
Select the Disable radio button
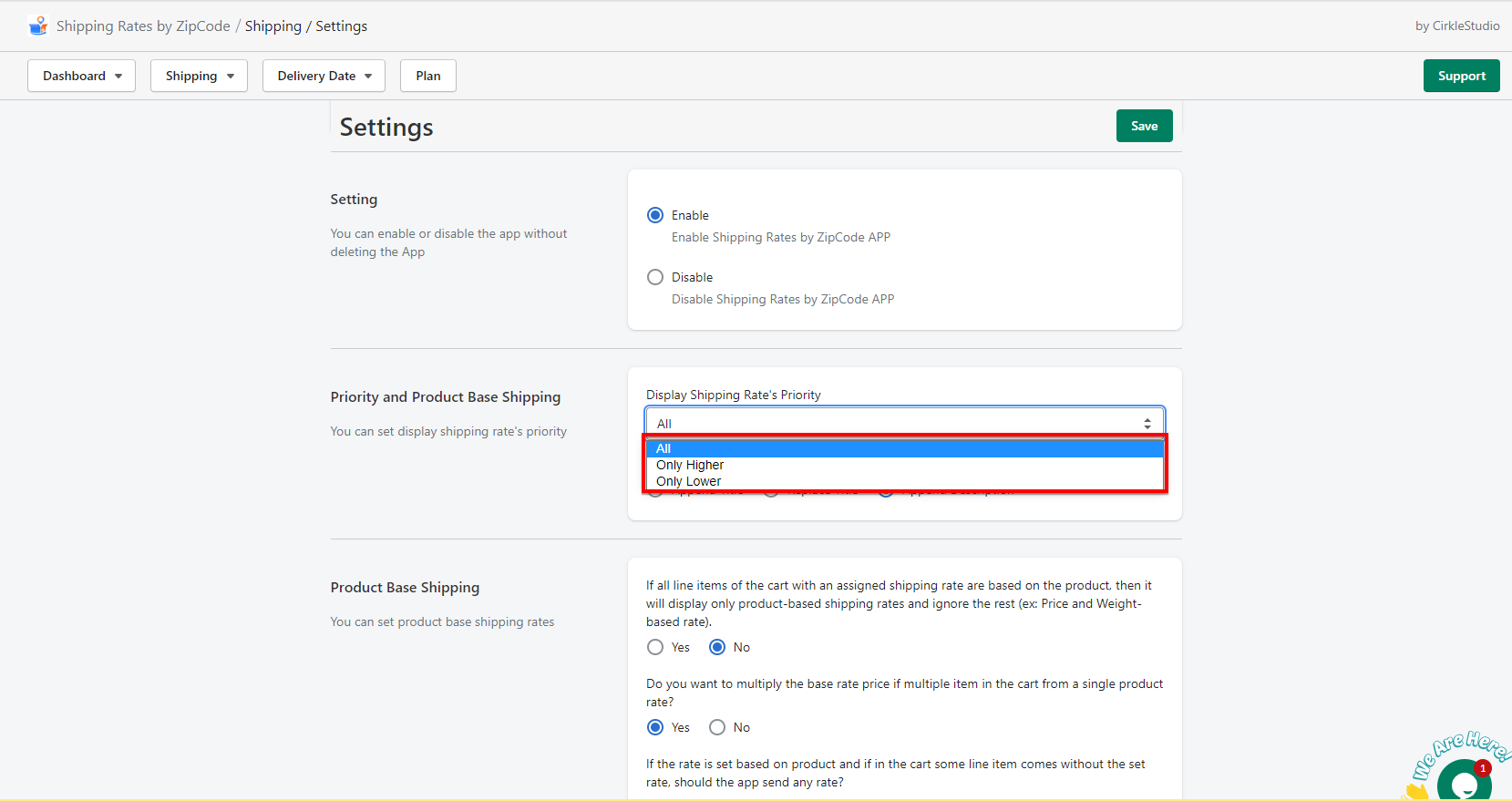[x=655, y=277]
